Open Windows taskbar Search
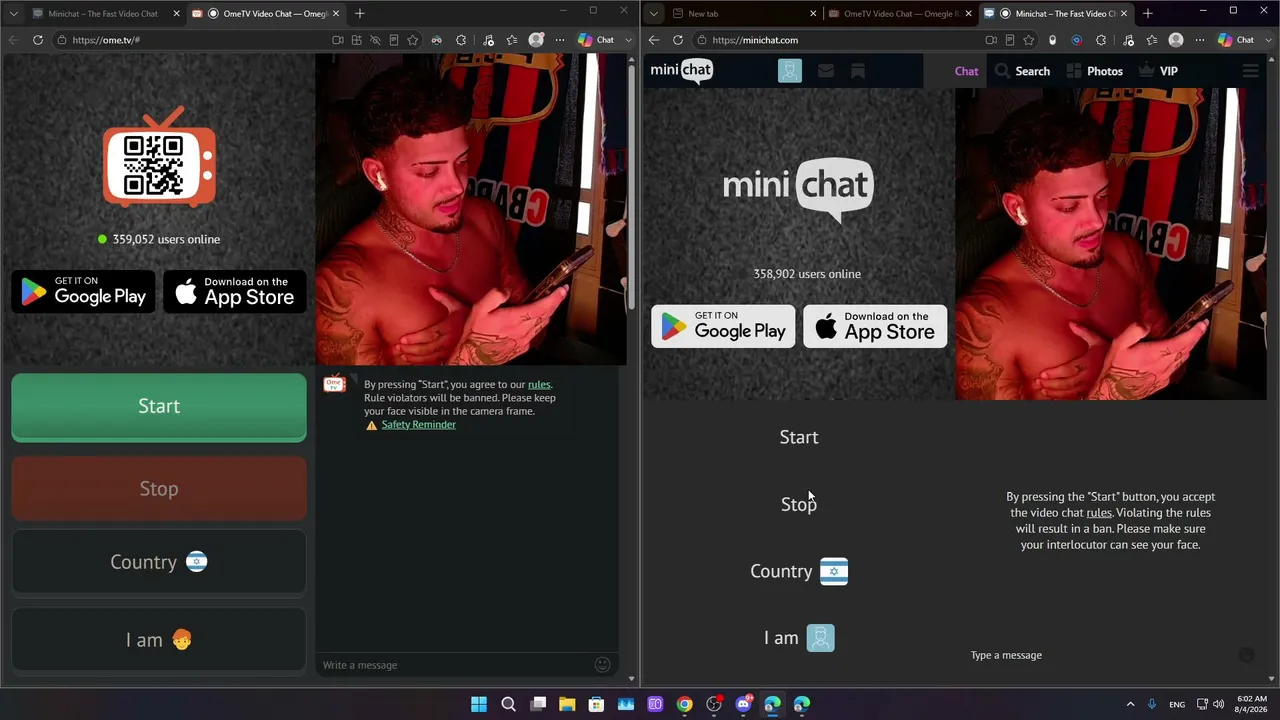The width and height of the screenshot is (1280, 720). 508,704
